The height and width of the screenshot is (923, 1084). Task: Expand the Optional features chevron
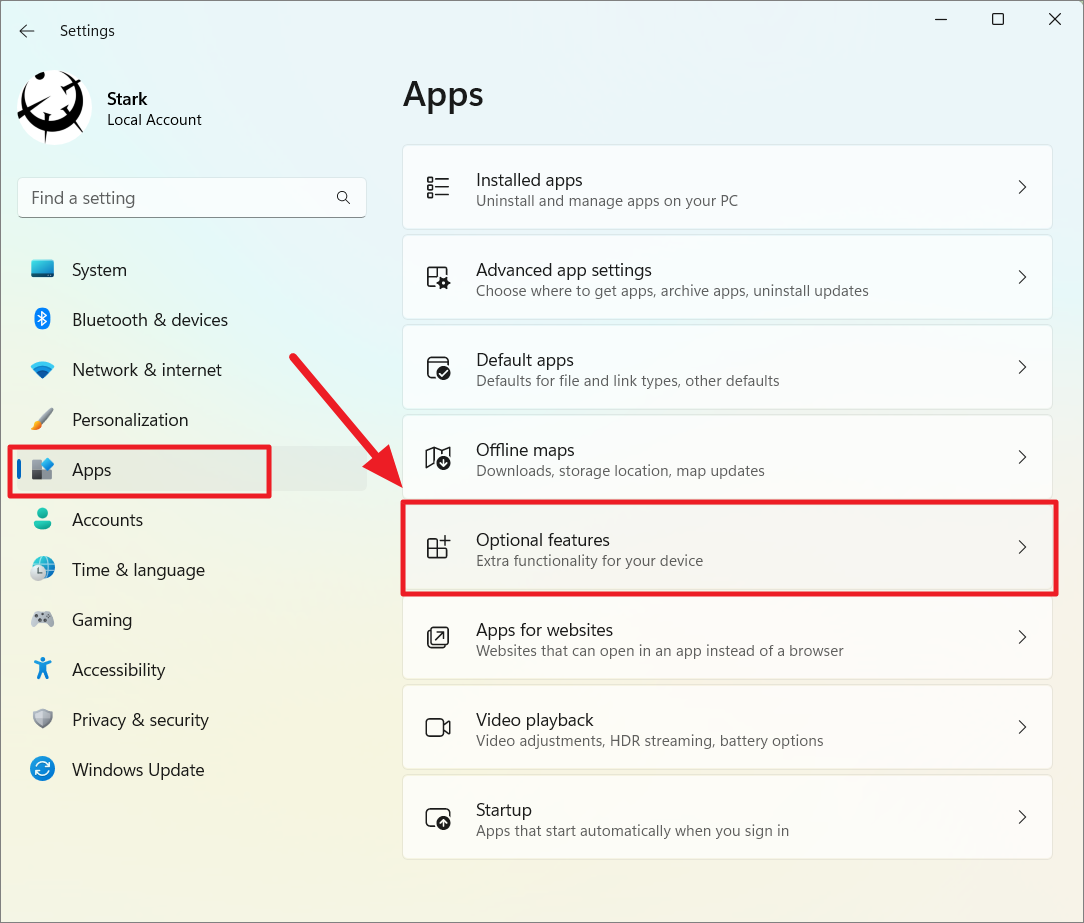pos(1022,547)
